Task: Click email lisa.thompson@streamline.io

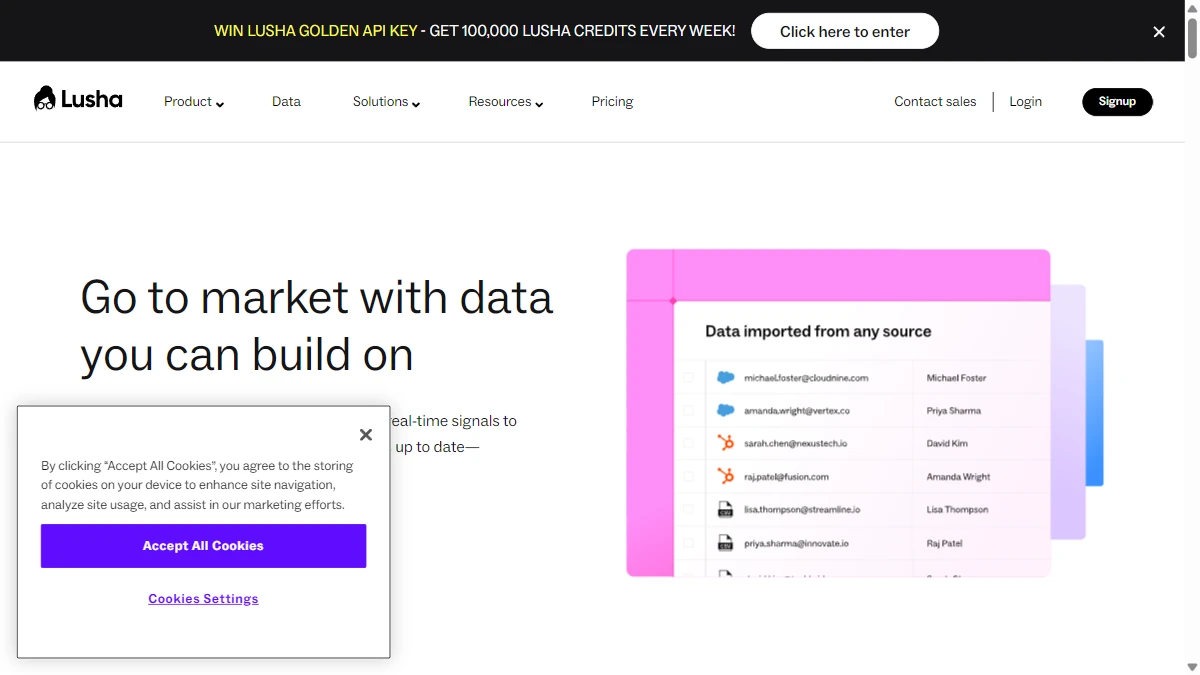Action: coord(802,510)
